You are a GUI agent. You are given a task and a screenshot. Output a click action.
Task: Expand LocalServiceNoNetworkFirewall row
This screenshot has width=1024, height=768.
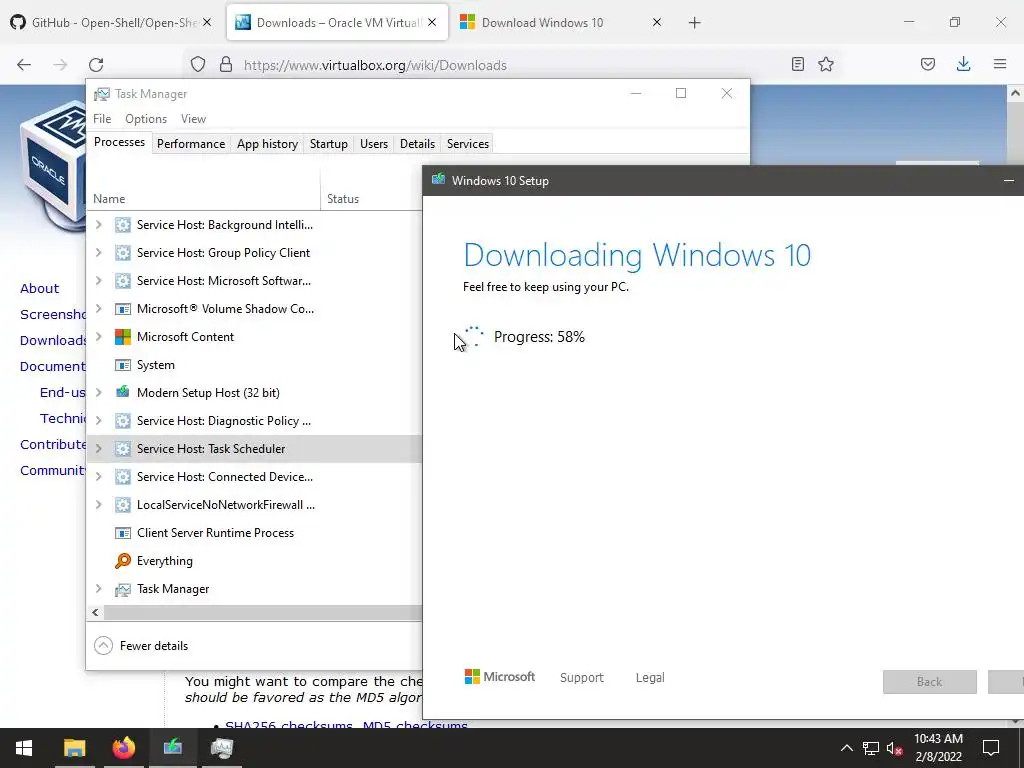click(99, 505)
